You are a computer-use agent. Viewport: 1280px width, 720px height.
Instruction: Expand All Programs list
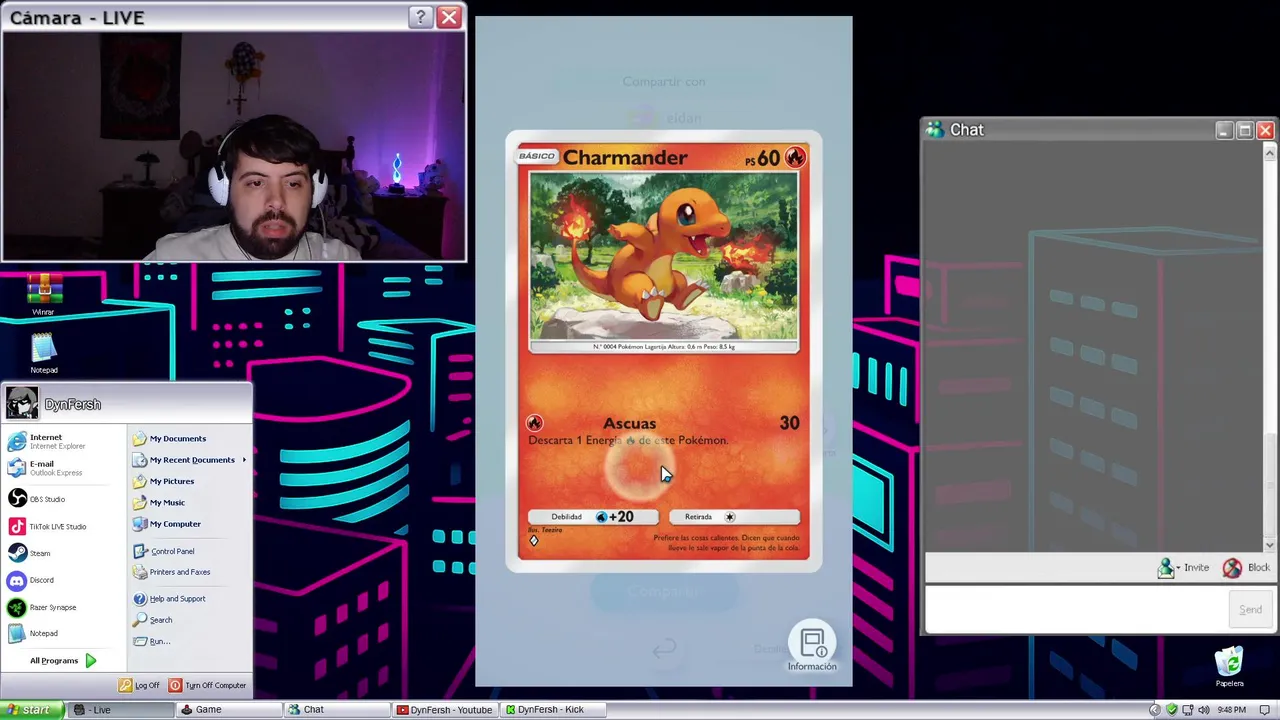click(x=62, y=660)
